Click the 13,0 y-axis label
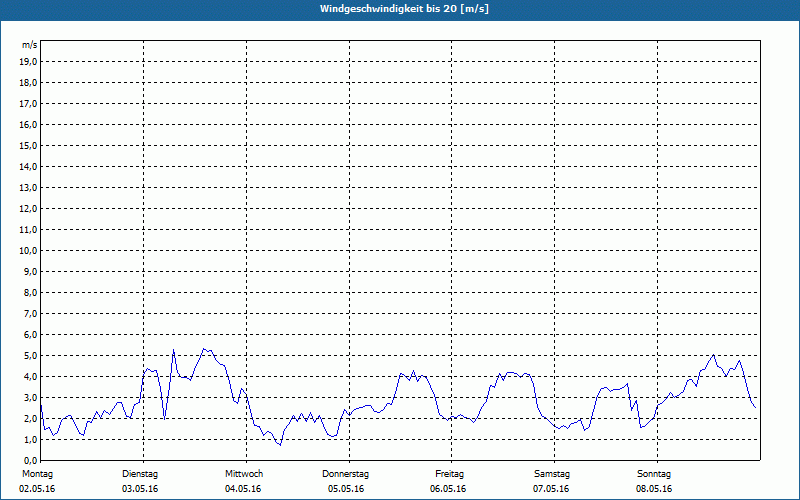800x500 pixels. point(28,187)
